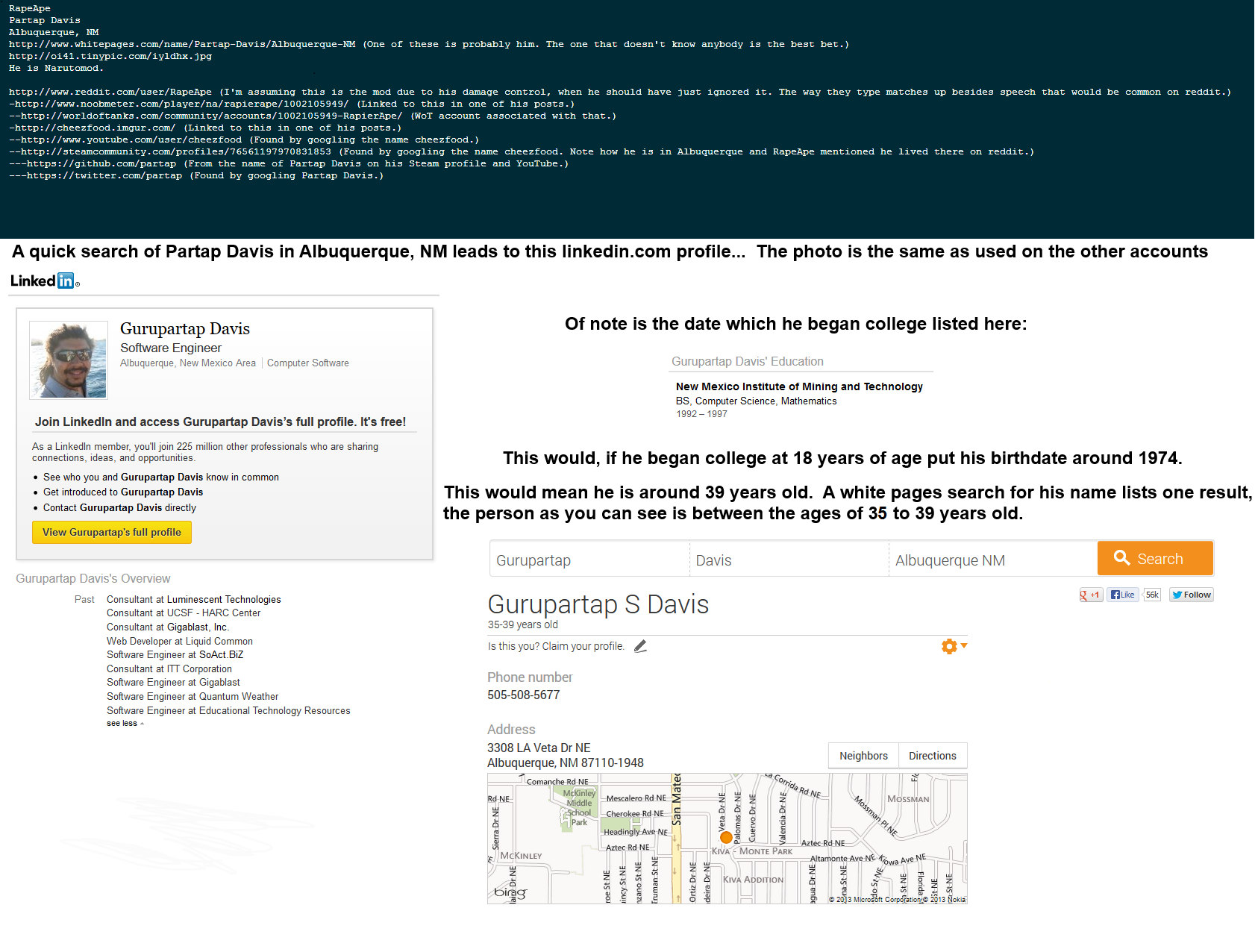Open the Liquid Common company link
1255x952 pixels.
pos(219,642)
